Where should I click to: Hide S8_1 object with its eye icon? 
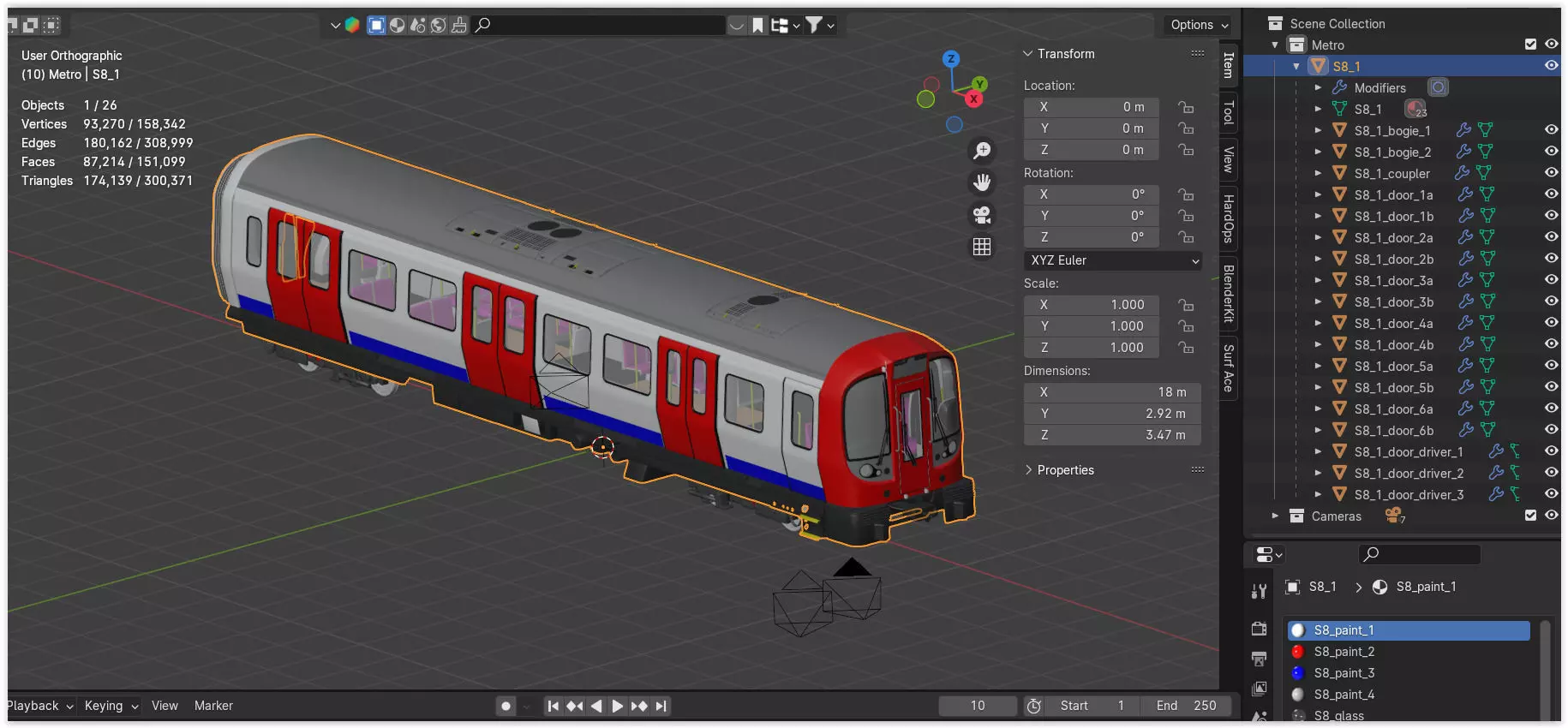pyautogui.click(x=1551, y=66)
